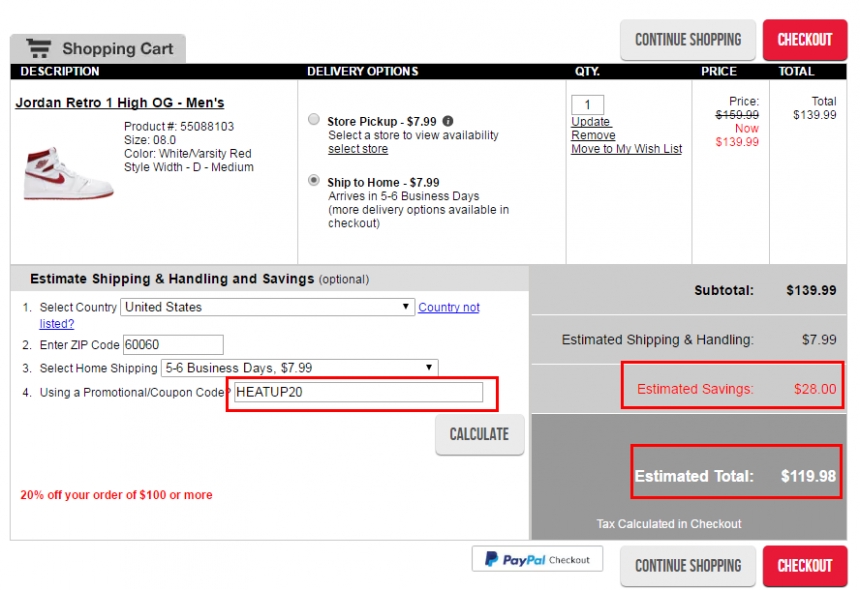Click the DELIVERY OPTIONS column header
Viewport: 860px width, 590px height.
coord(363,71)
